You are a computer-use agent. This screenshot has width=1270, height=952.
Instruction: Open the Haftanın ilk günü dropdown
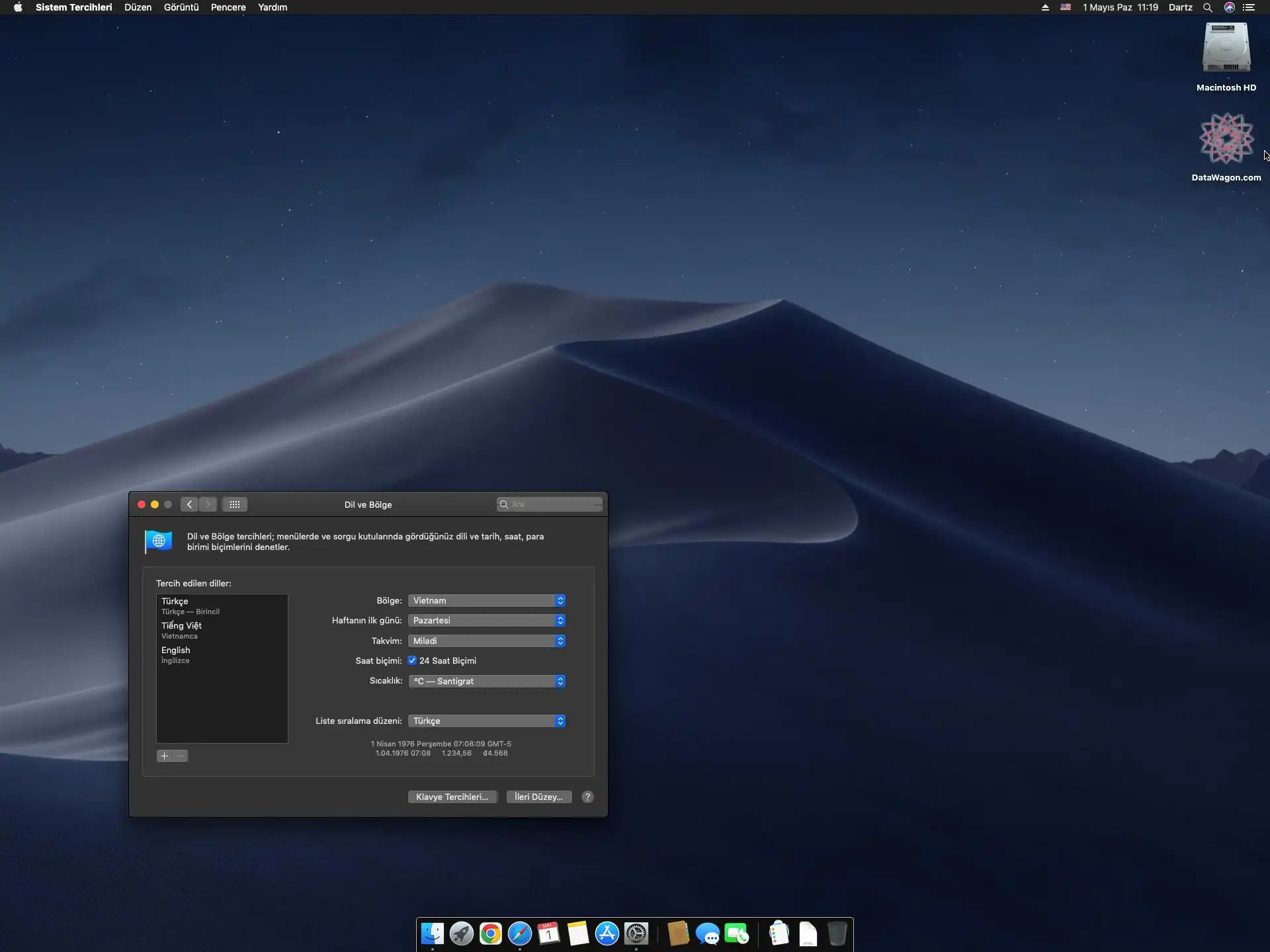pyautogui.click(x=487, y=620)
